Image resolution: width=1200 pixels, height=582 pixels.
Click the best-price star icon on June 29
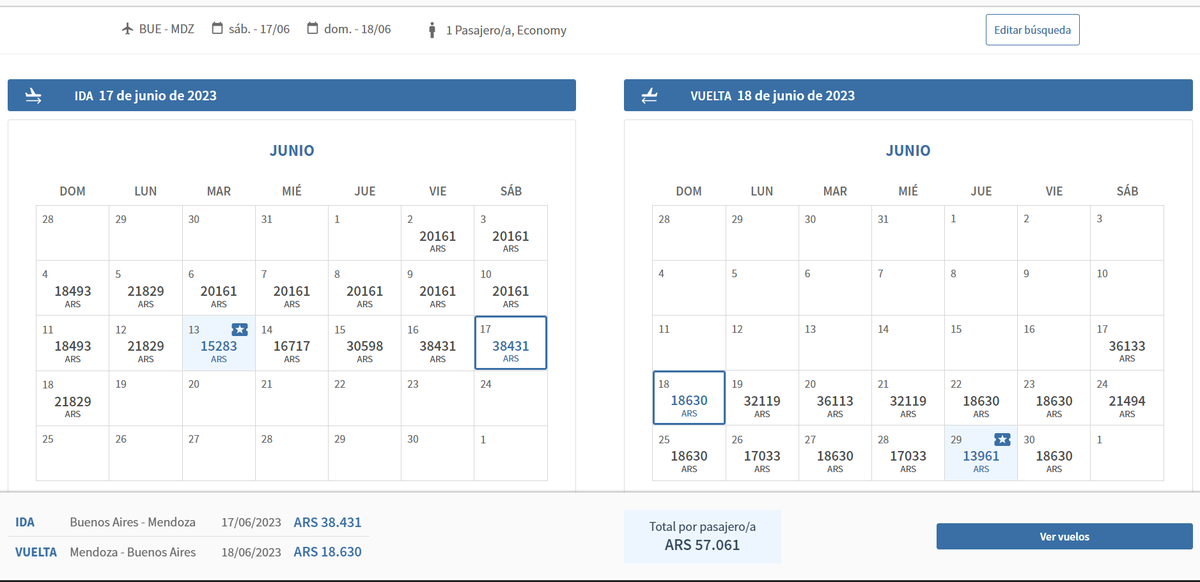1001,439
